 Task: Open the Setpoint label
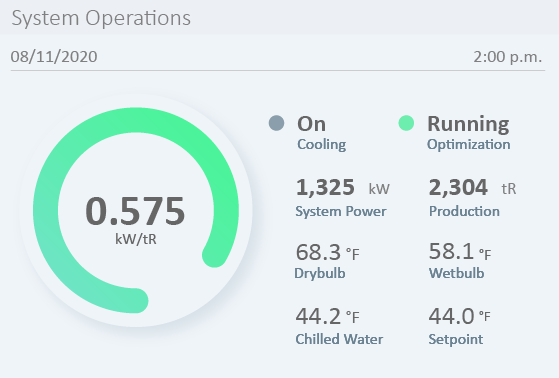456,339
